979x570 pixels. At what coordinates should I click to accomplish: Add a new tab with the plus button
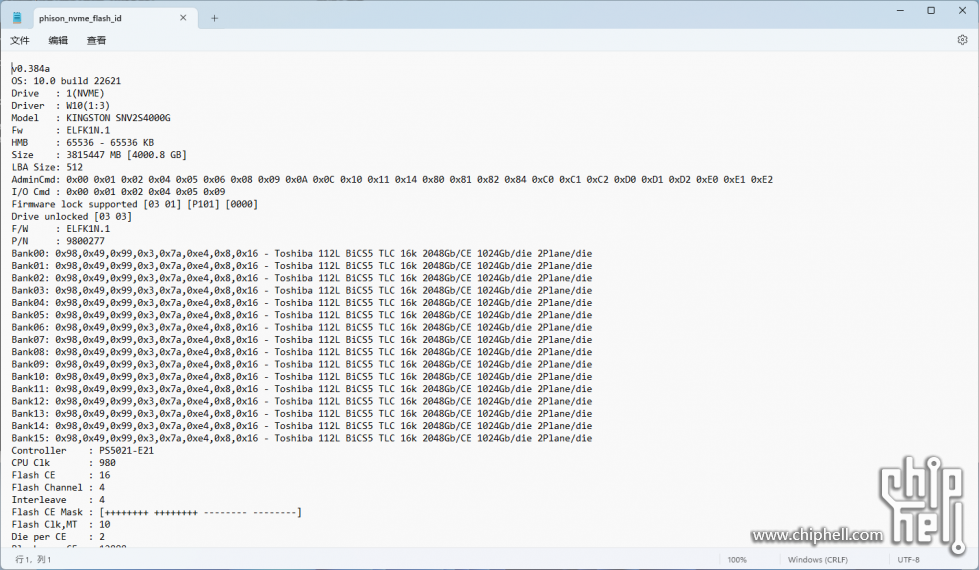214,18
